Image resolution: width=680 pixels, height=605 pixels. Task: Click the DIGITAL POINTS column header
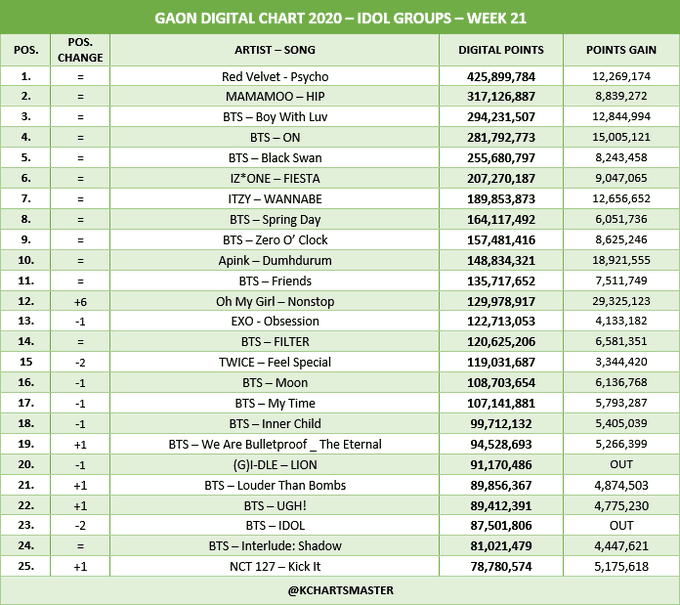click(x=501, y=49)
